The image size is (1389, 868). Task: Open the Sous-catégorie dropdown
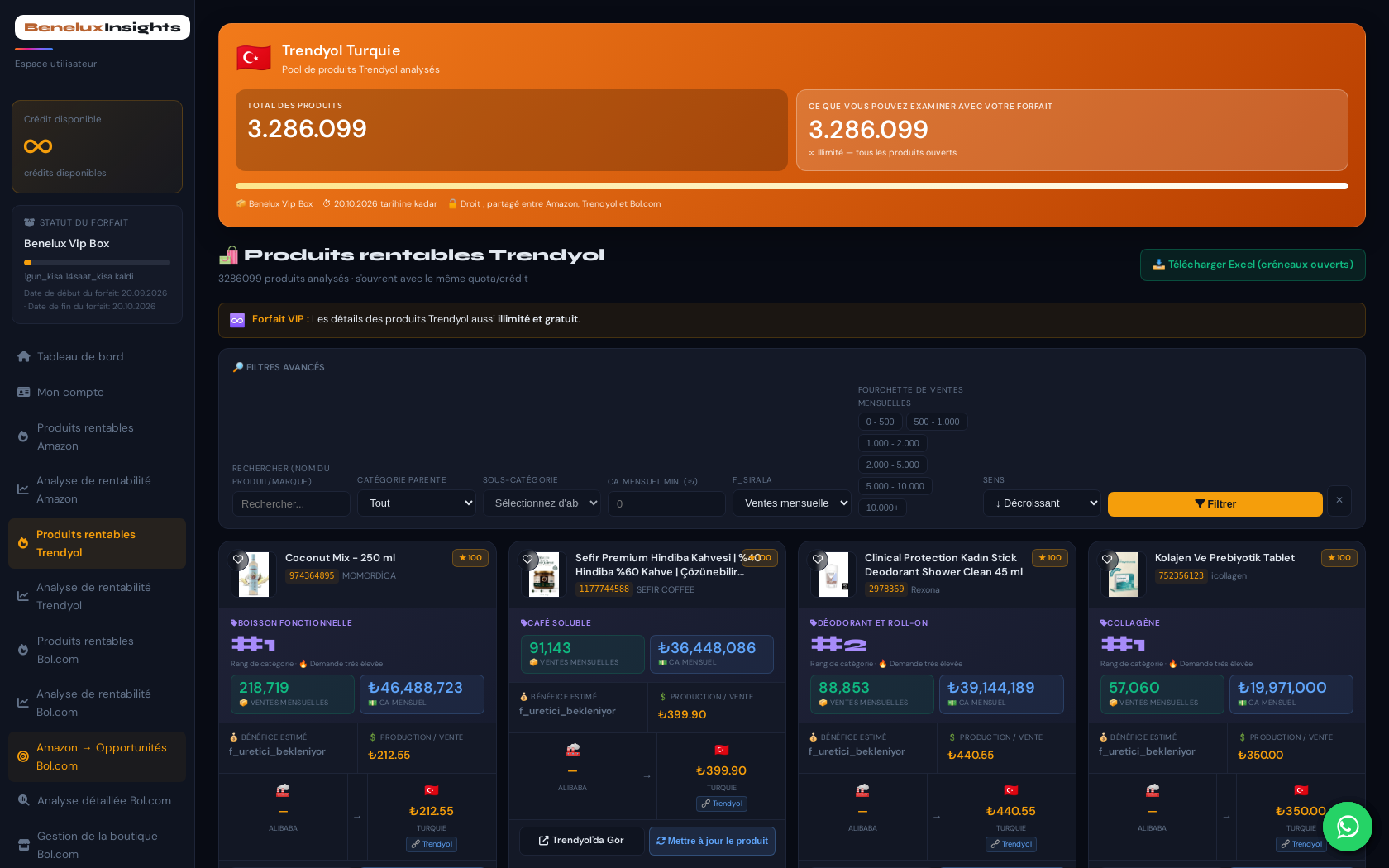(x=542, y=503)
